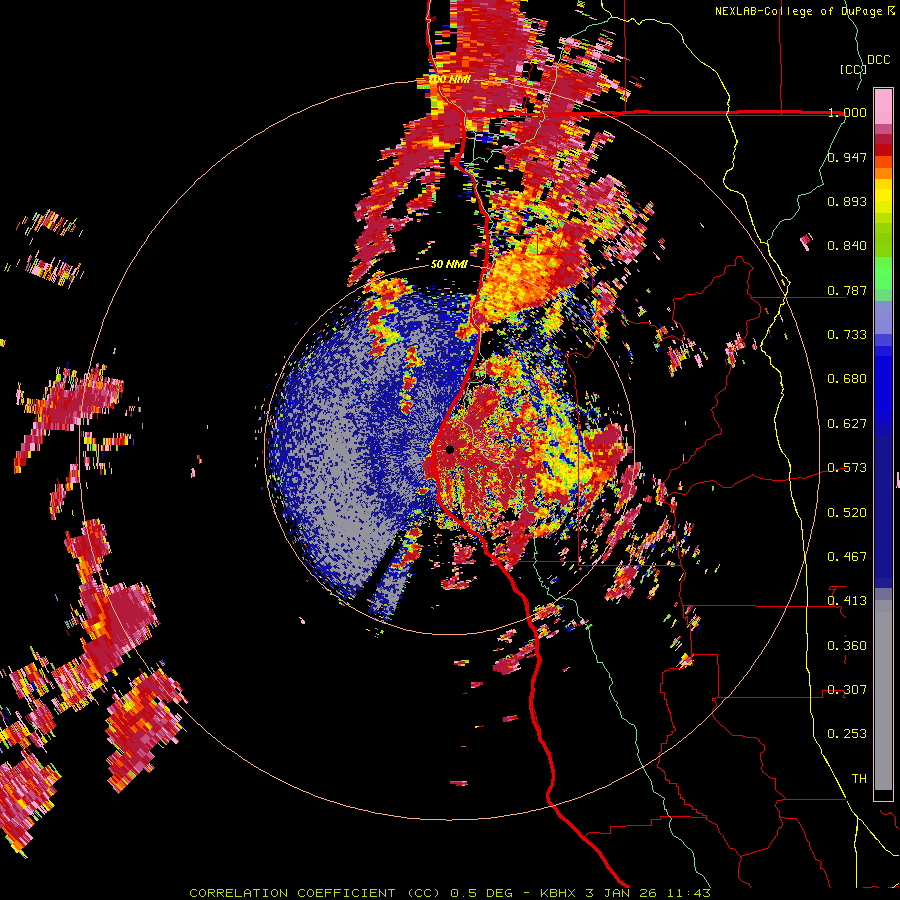Image resolution: width=900 pixels, height=900 pixels.
Task: Select the 0.253 scale value
Action: point(847,734)
